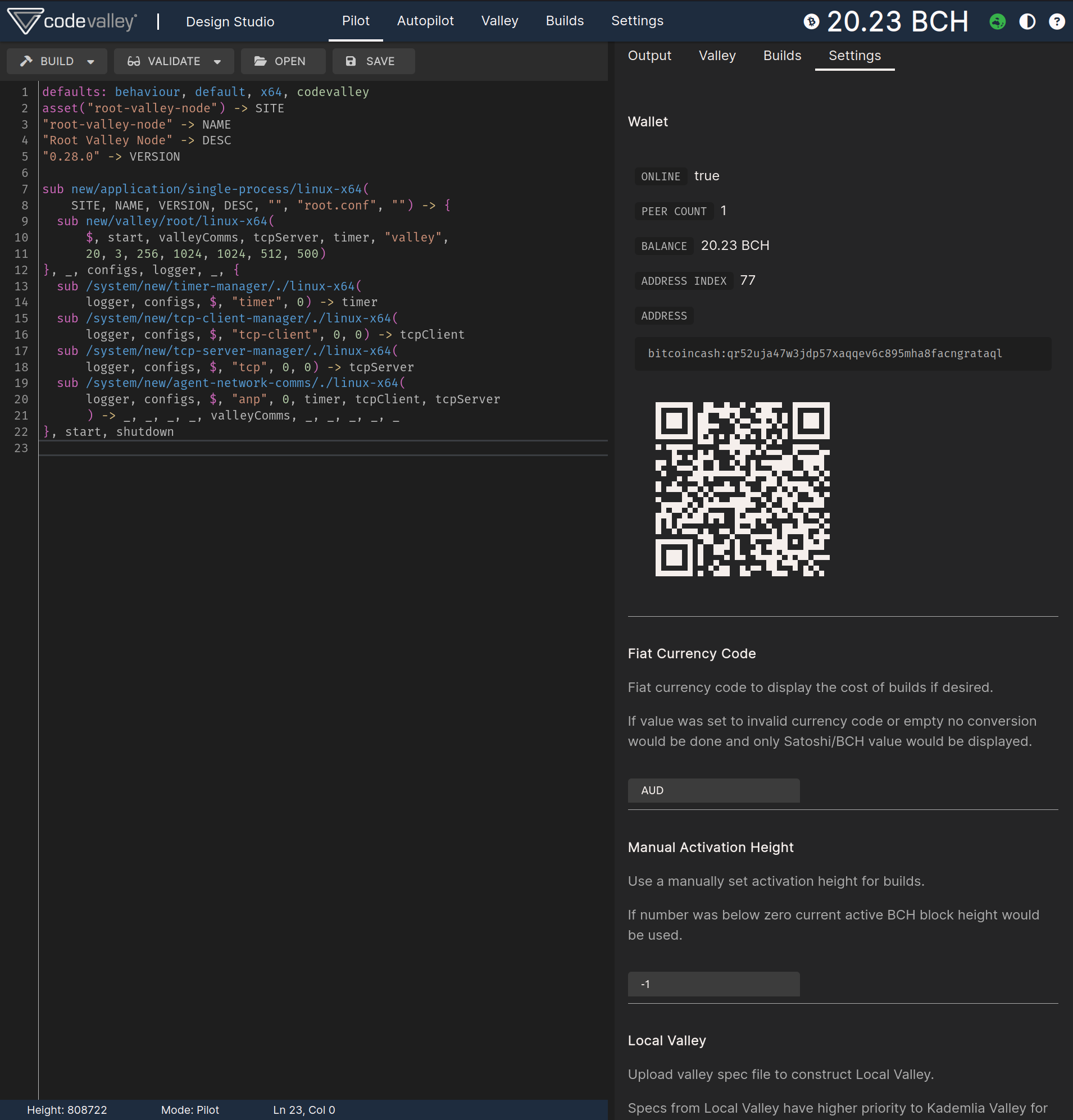Click the Manual Activation Height heading

(711, 847)
